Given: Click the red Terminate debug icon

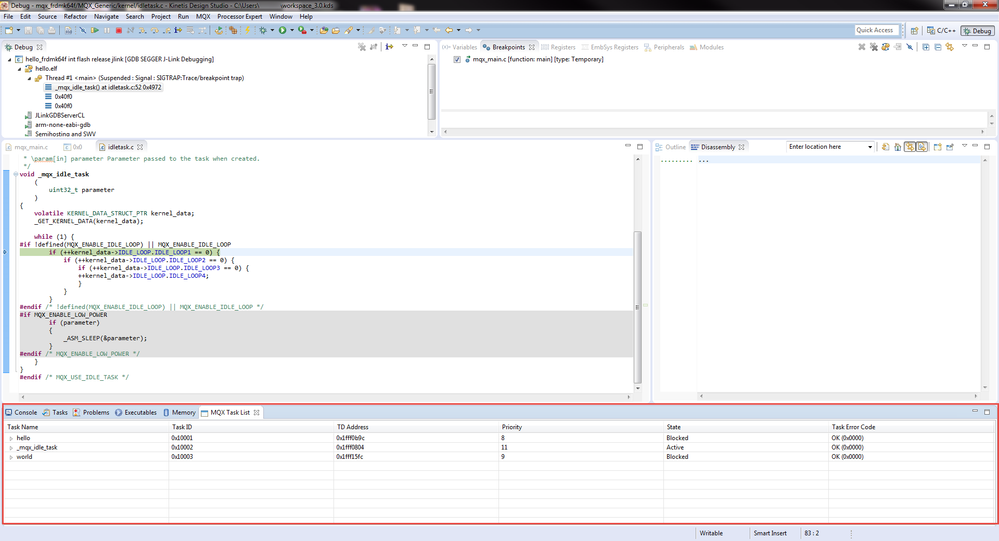Looking at the screenshot, I should click(x=119, y=30).
